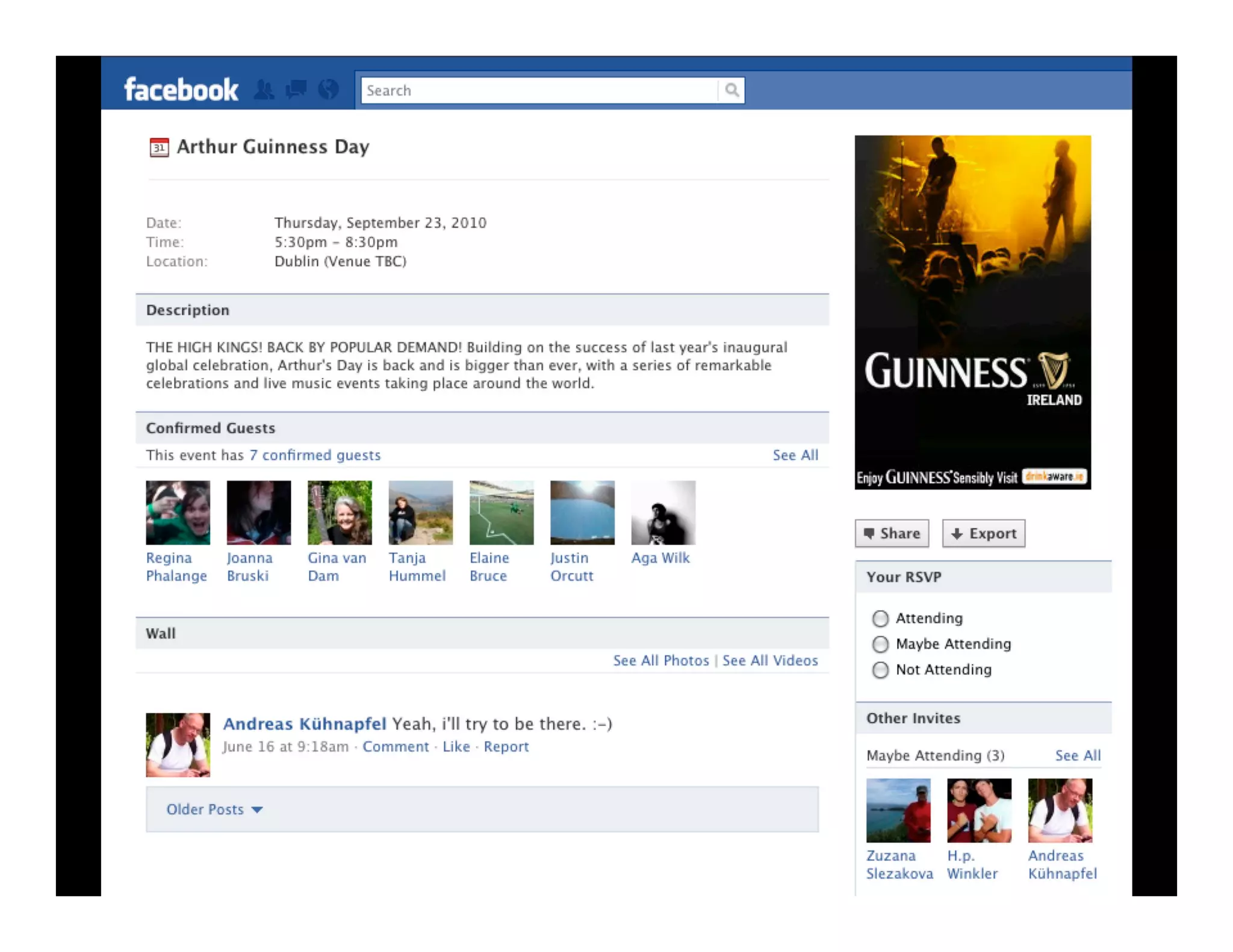Click the Guinness Ireland advertisement image
The image size is (1233, 952).
click(x=972, y=312)
